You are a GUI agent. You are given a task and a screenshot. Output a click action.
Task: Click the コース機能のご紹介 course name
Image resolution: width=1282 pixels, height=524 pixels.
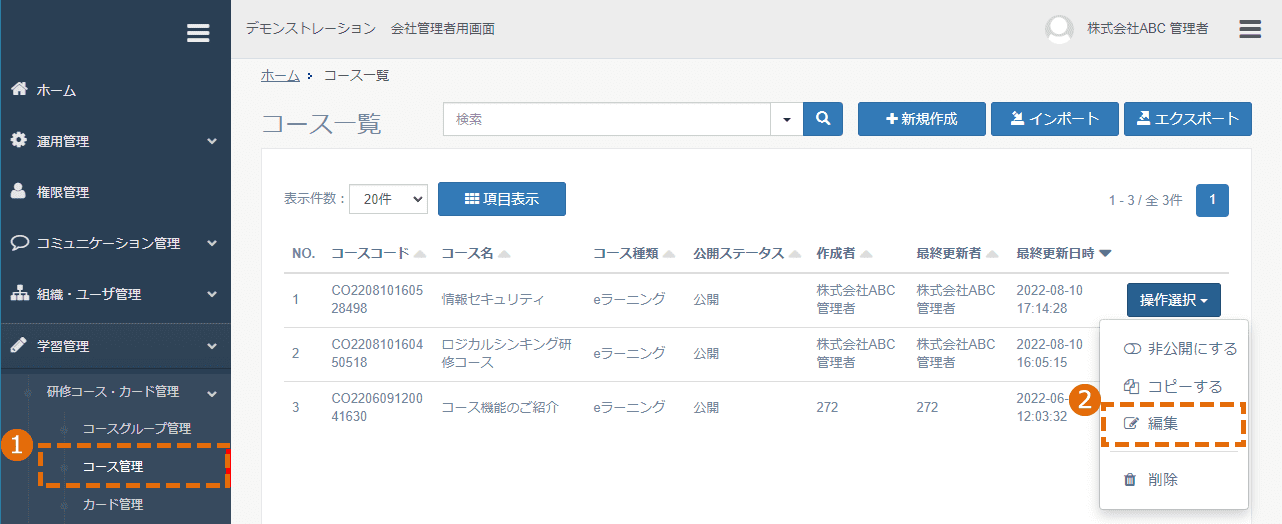point(499,407)
